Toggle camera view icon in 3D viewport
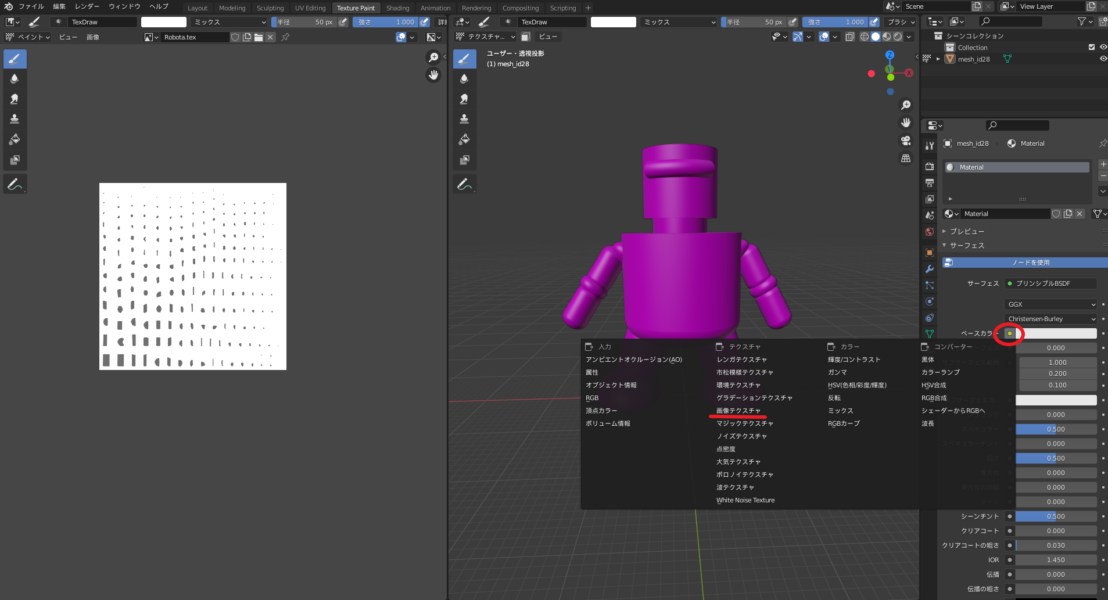This screenshot has width=1108, height=600. click(x=906, y=141)
